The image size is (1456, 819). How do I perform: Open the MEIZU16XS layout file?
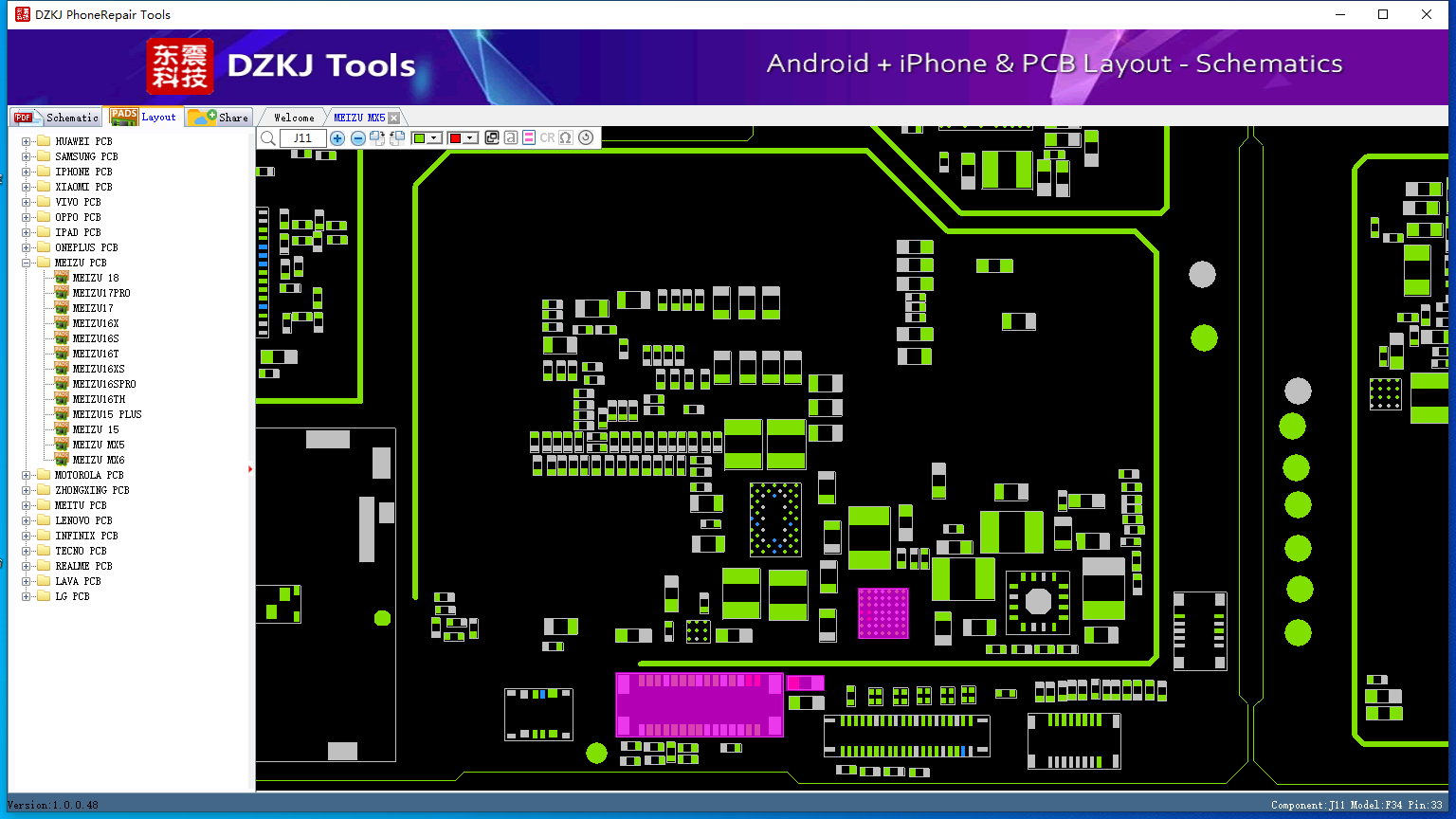click(x=99, y=369)
